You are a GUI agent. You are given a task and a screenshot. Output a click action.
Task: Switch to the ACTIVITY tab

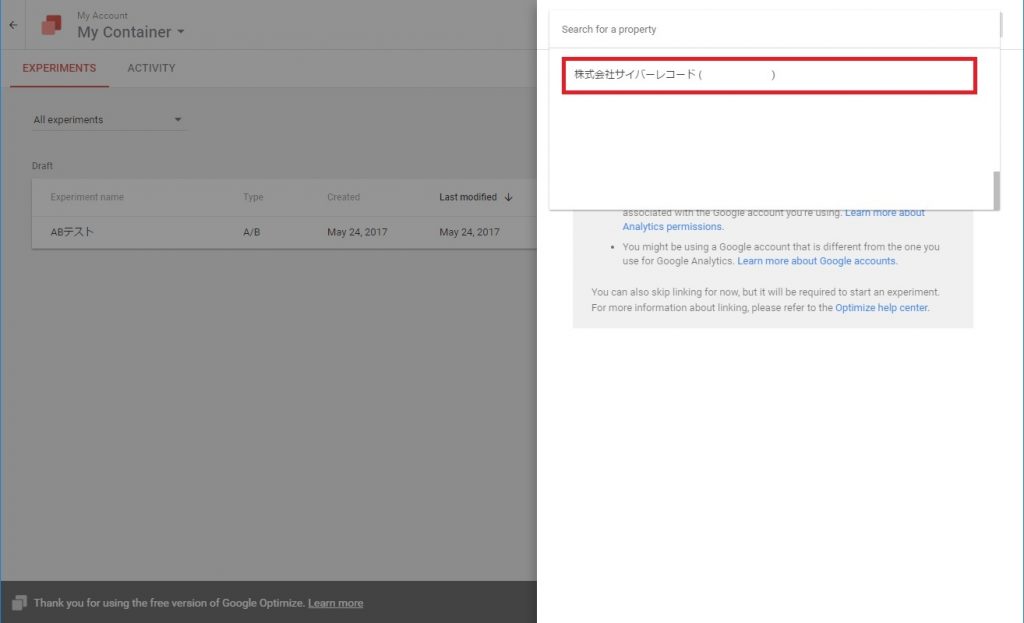coord(152,68)
